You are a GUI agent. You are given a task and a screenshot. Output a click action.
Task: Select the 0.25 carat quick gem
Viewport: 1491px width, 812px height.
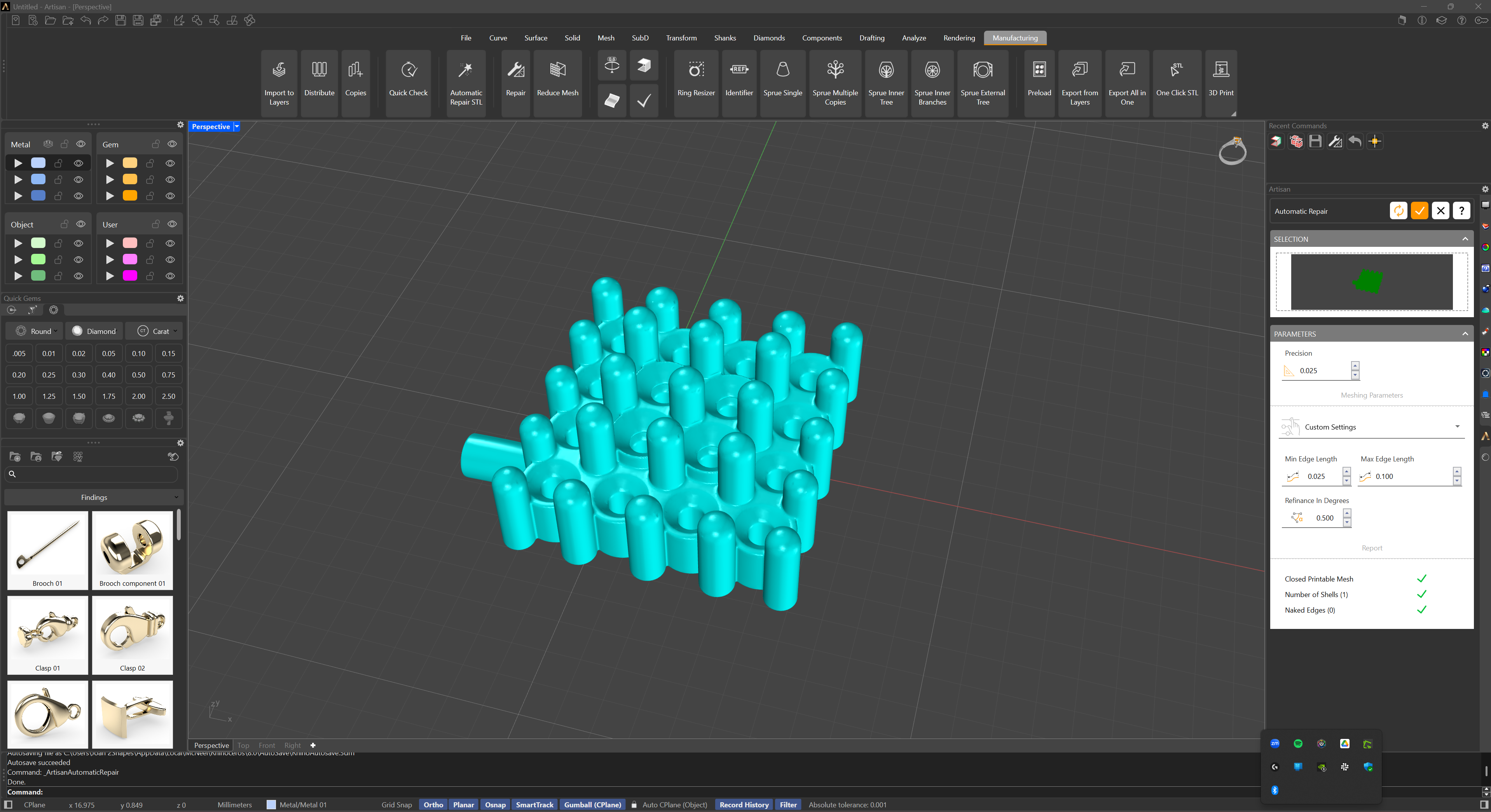coord(49,375)
